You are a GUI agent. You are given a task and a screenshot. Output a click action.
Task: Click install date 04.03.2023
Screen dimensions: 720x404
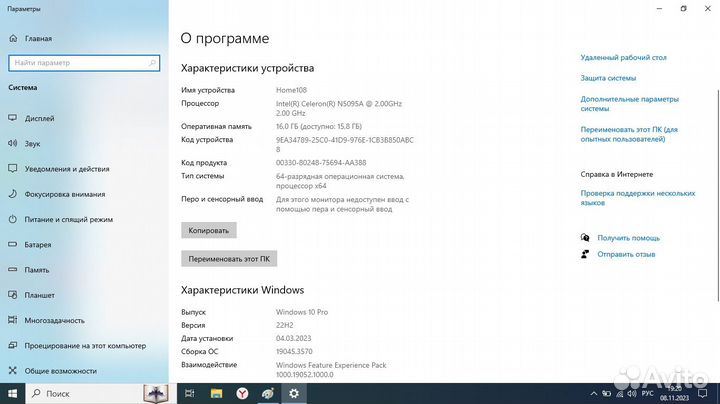point(293,338)
